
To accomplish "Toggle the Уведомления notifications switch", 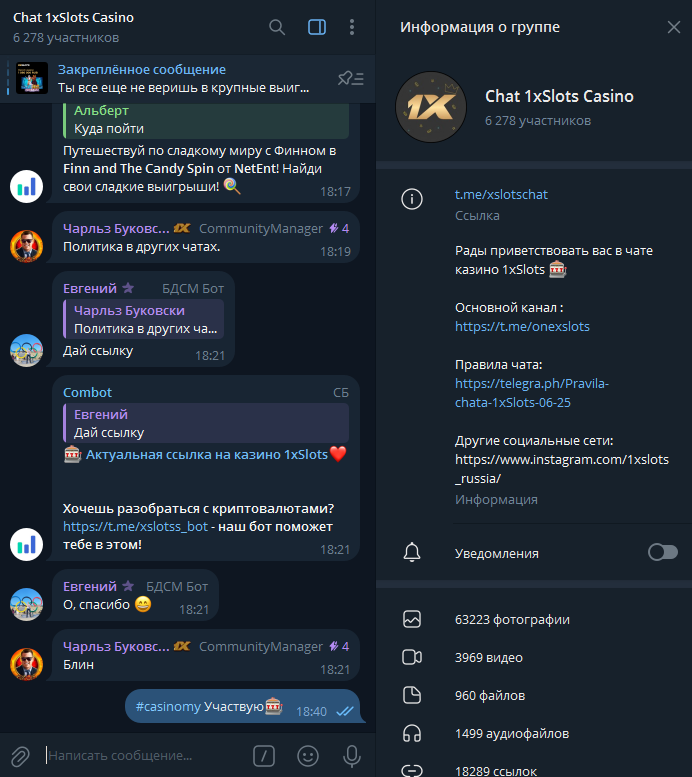I will (663, 552).
